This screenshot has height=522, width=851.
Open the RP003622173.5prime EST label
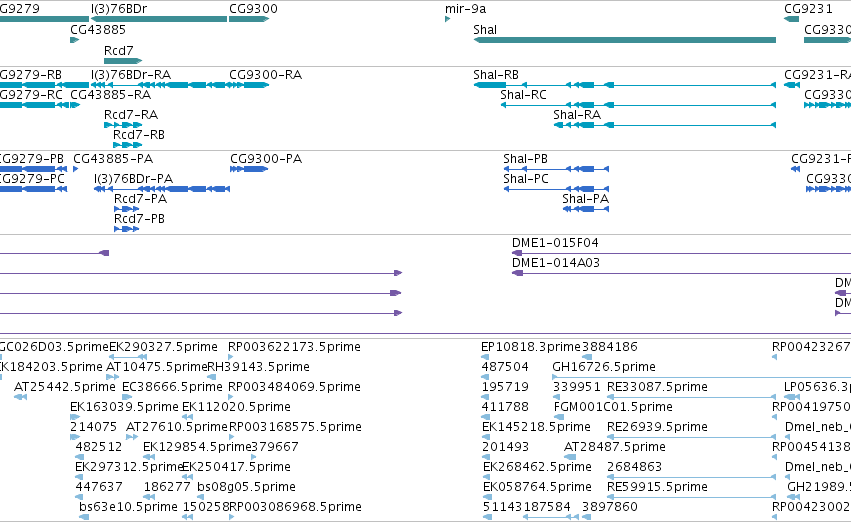coord(294,347)
